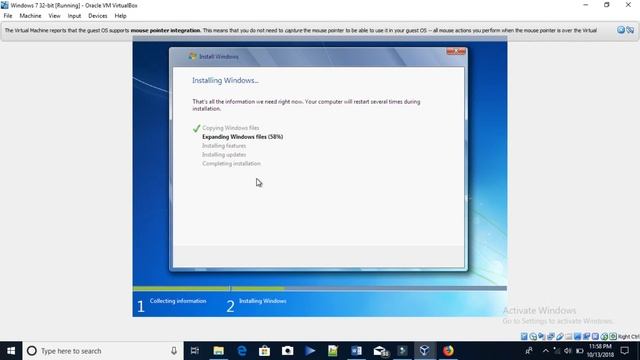Click the installation progress bar at bottom
The image size is (640, 360).
[x=320, y=288]
